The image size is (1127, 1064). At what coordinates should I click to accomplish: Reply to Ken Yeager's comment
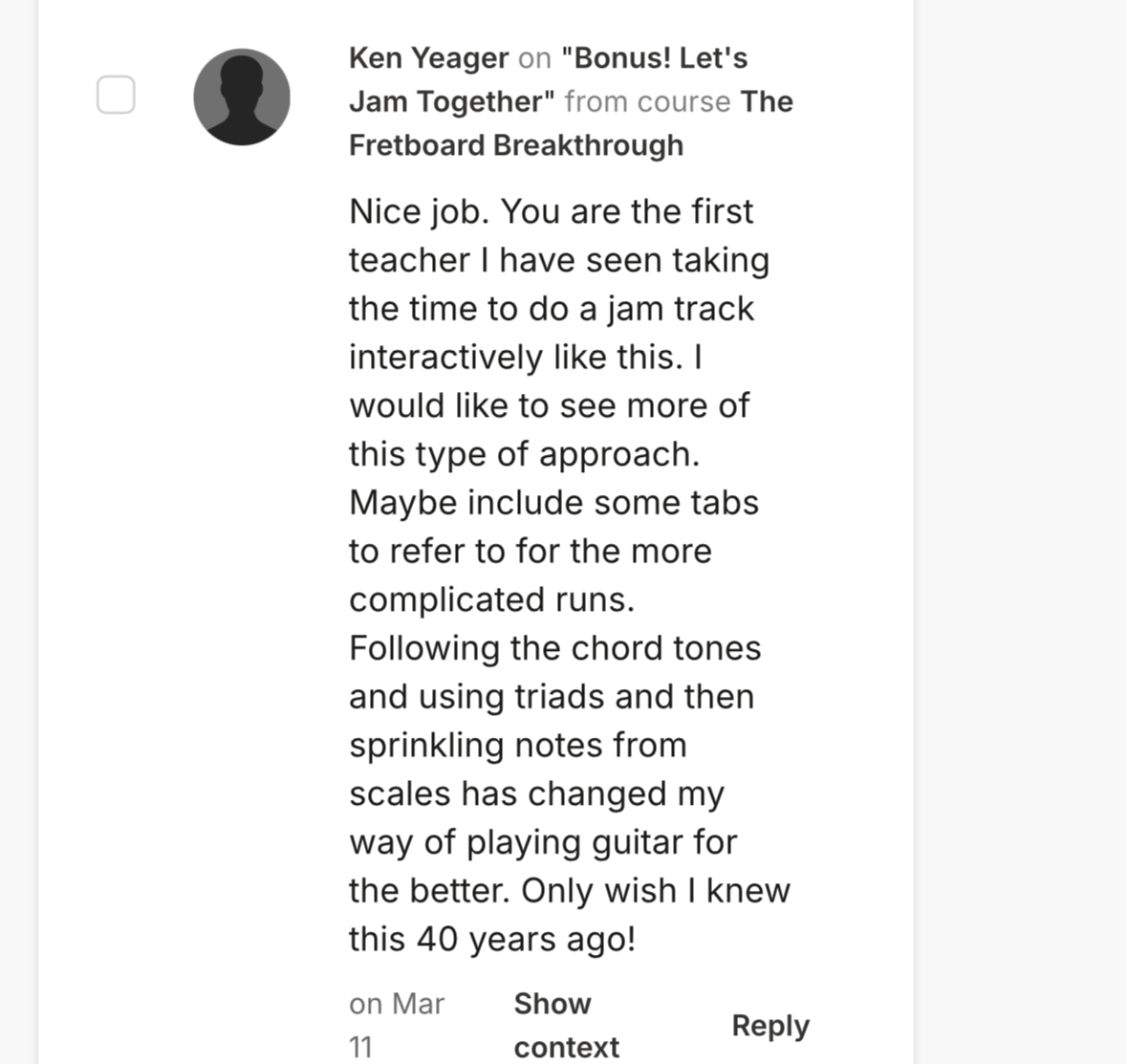click(x=769, y=1026)
